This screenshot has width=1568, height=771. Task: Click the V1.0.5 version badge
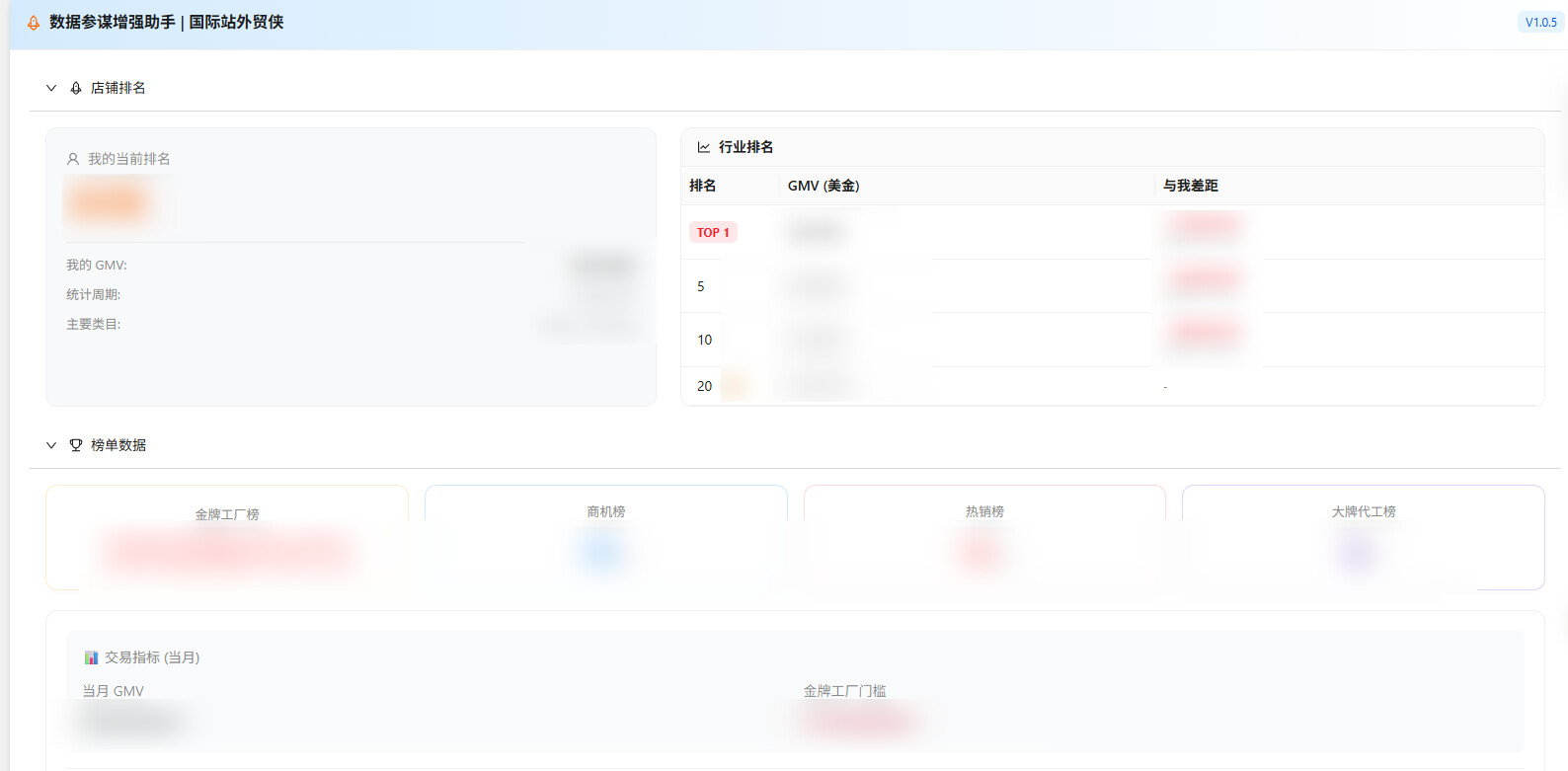click(1540, 23)
